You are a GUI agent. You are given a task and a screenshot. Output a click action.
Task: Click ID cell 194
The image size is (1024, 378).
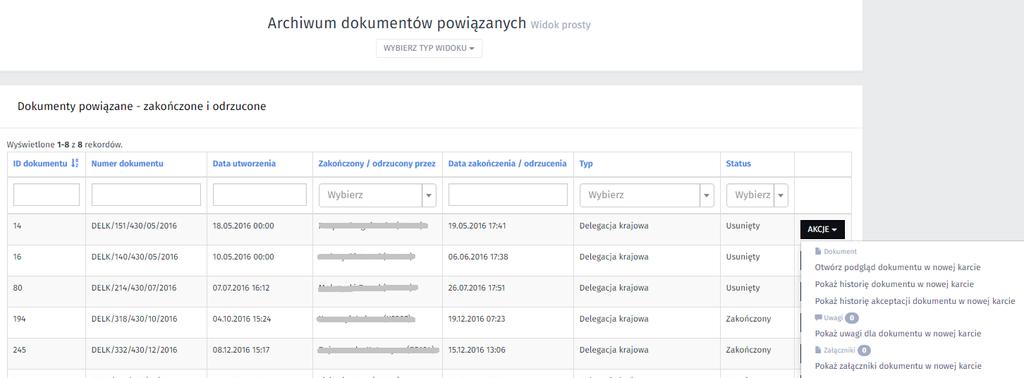(20, 319)
